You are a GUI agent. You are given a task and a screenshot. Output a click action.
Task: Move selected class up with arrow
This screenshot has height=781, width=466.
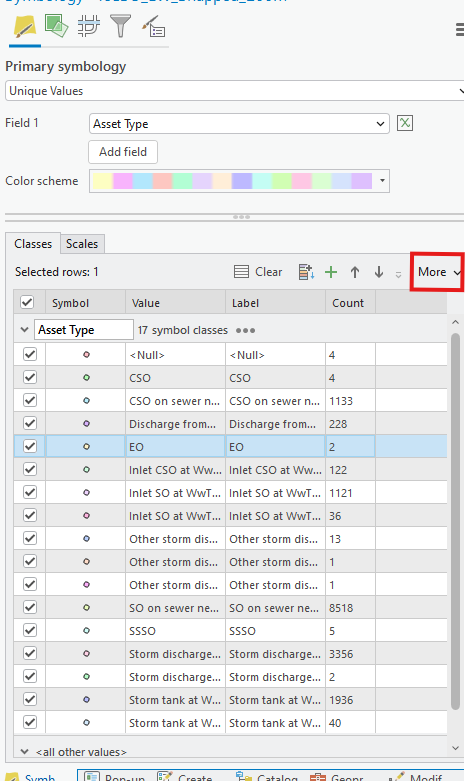tap(354, 272)
